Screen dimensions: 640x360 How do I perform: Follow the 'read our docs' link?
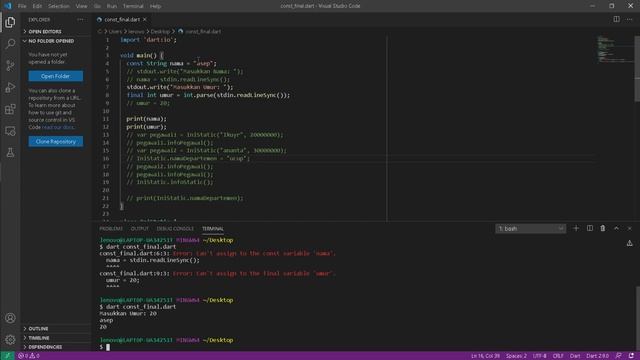(x=58, y=127)
